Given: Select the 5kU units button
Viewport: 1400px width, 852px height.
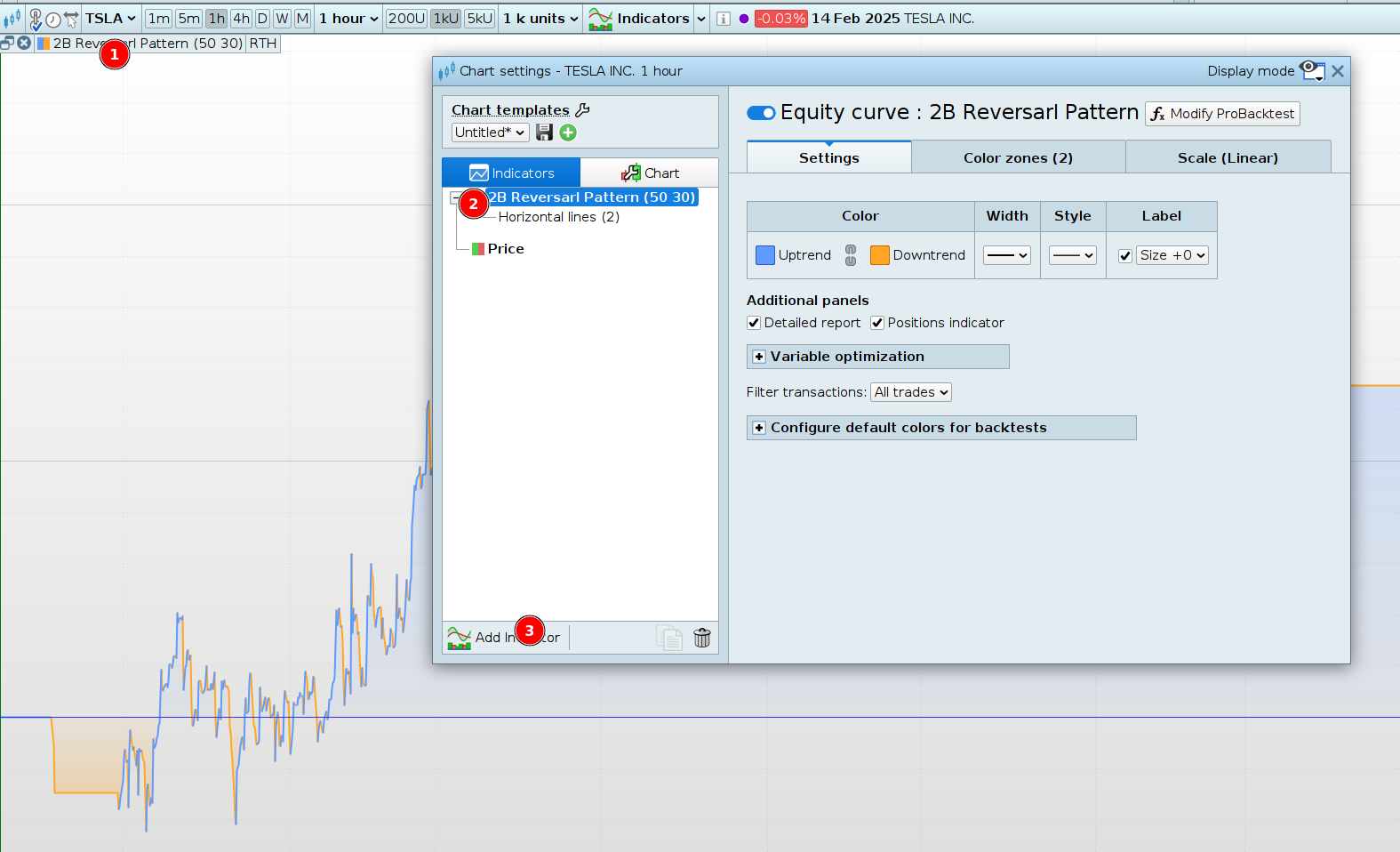Looking at the screenshot, I should point(480,19).
